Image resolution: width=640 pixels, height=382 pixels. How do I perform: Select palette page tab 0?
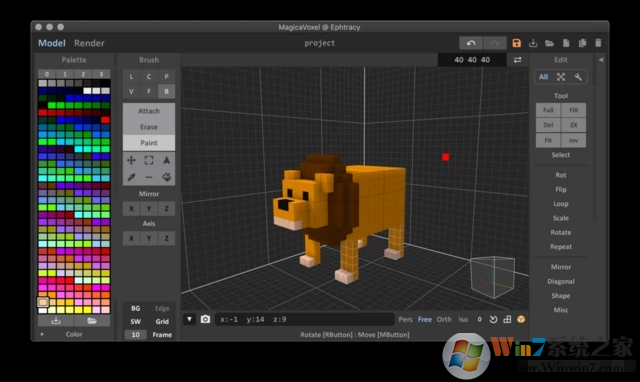47,74
